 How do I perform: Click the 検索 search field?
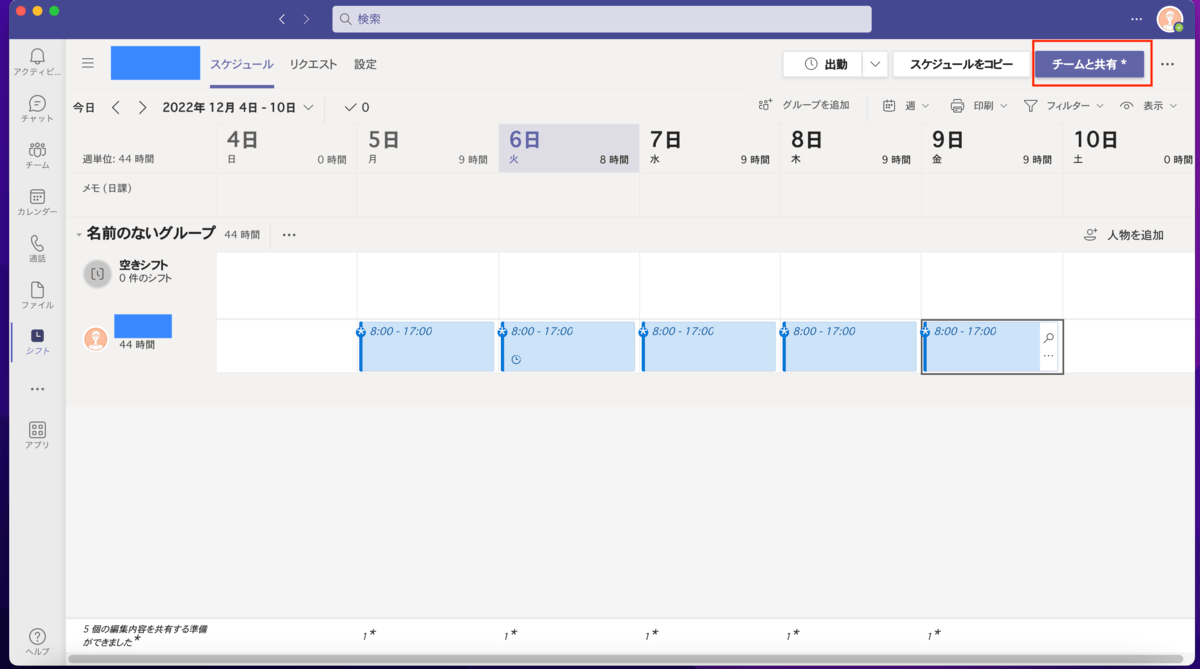point(601,19)
